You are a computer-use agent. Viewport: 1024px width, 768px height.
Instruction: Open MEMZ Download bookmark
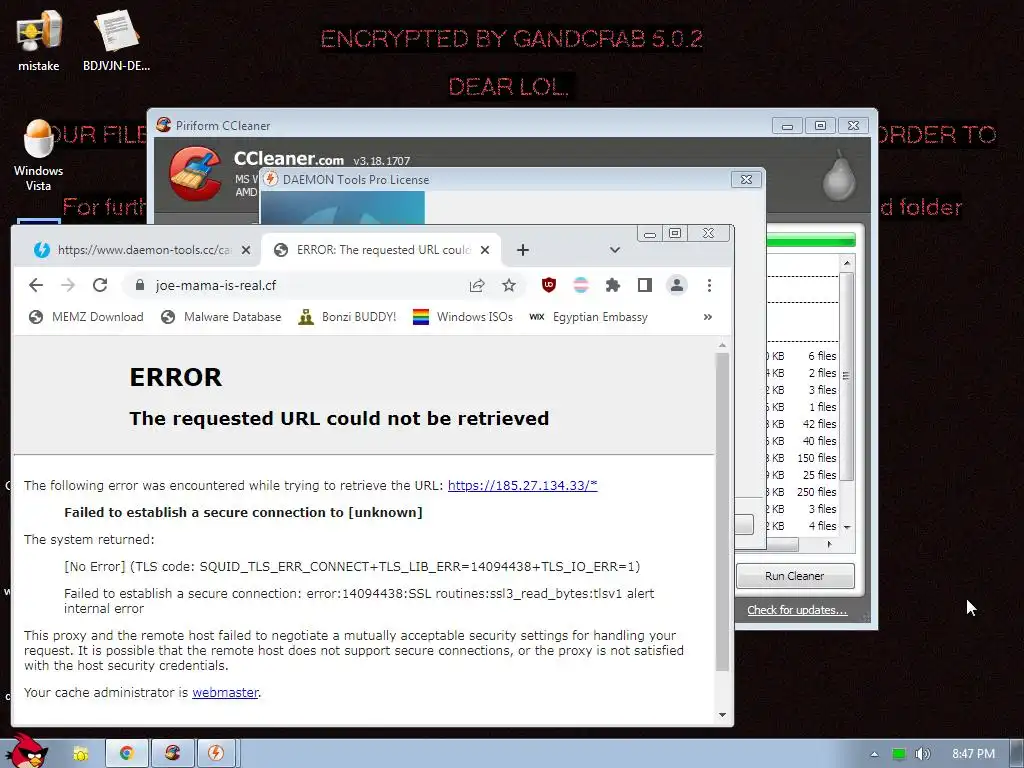click(x=86, y=317)
